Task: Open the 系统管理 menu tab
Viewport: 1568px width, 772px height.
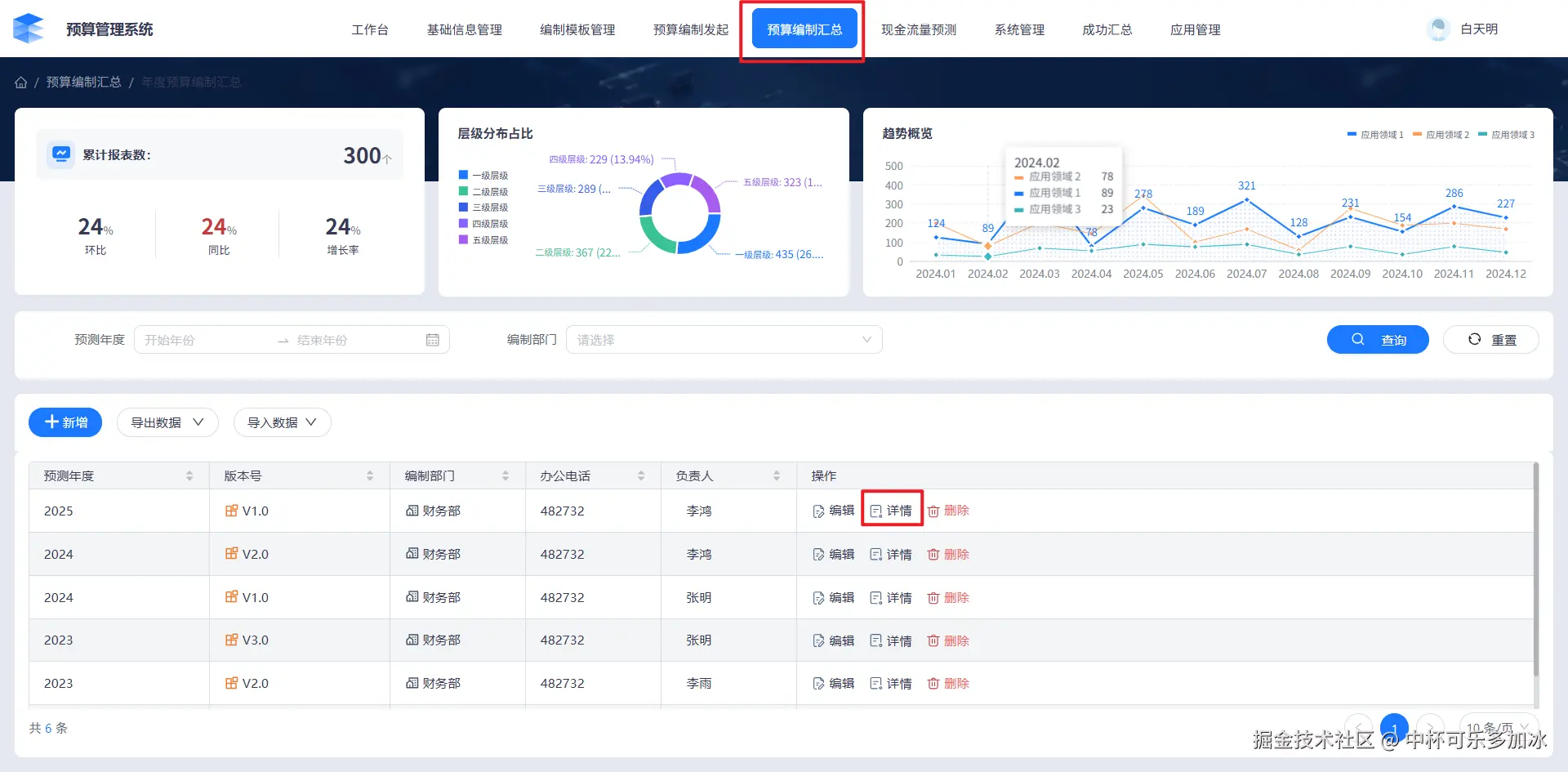Action: (1019, 30)
